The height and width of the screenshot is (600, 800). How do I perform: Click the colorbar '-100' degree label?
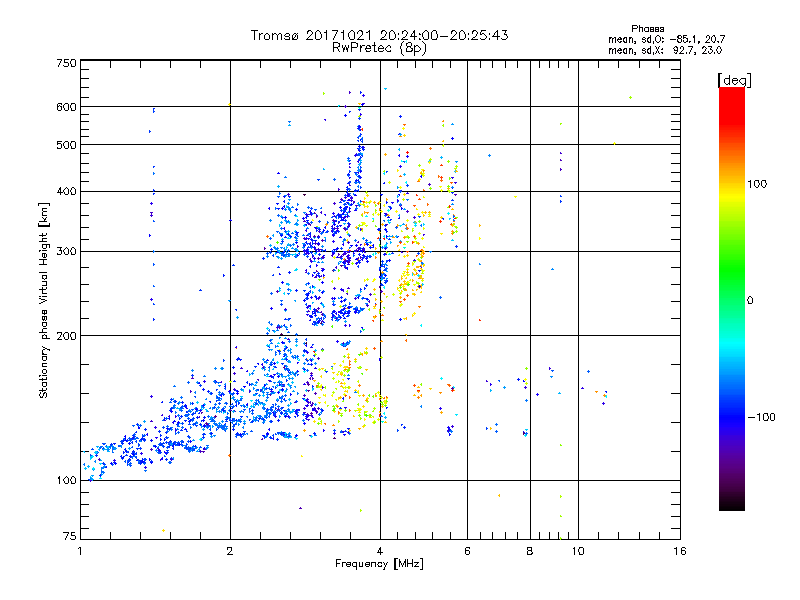(761, 417)
